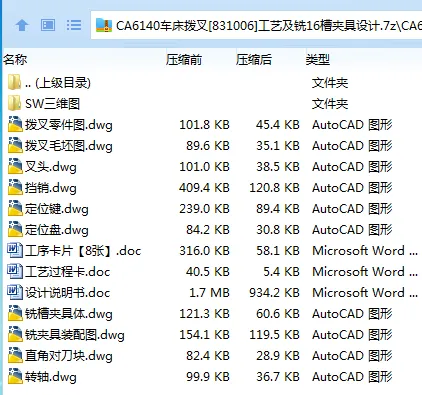
Task: Select file 叉头.dwg
Action: pyautogui.click(x=51, y=167)
